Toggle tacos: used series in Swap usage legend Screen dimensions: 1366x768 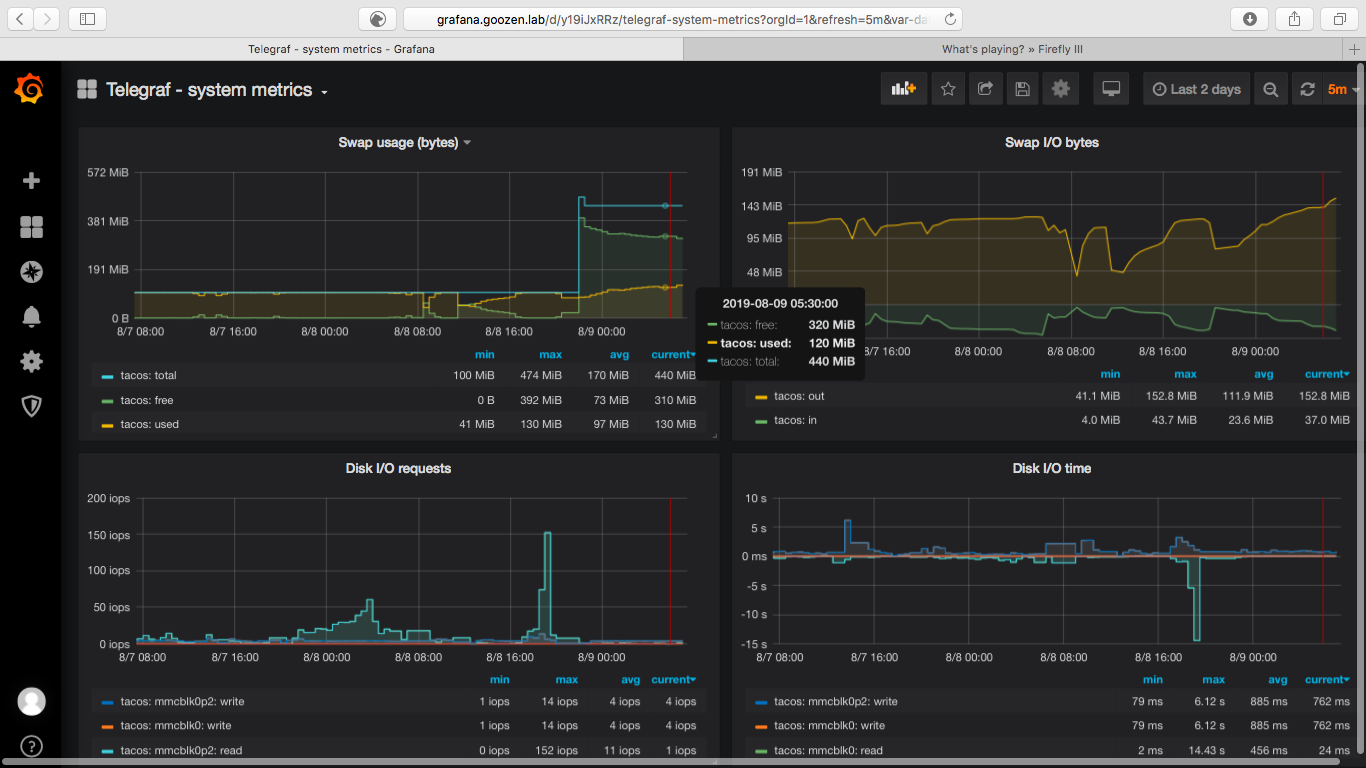click(149, 424)
